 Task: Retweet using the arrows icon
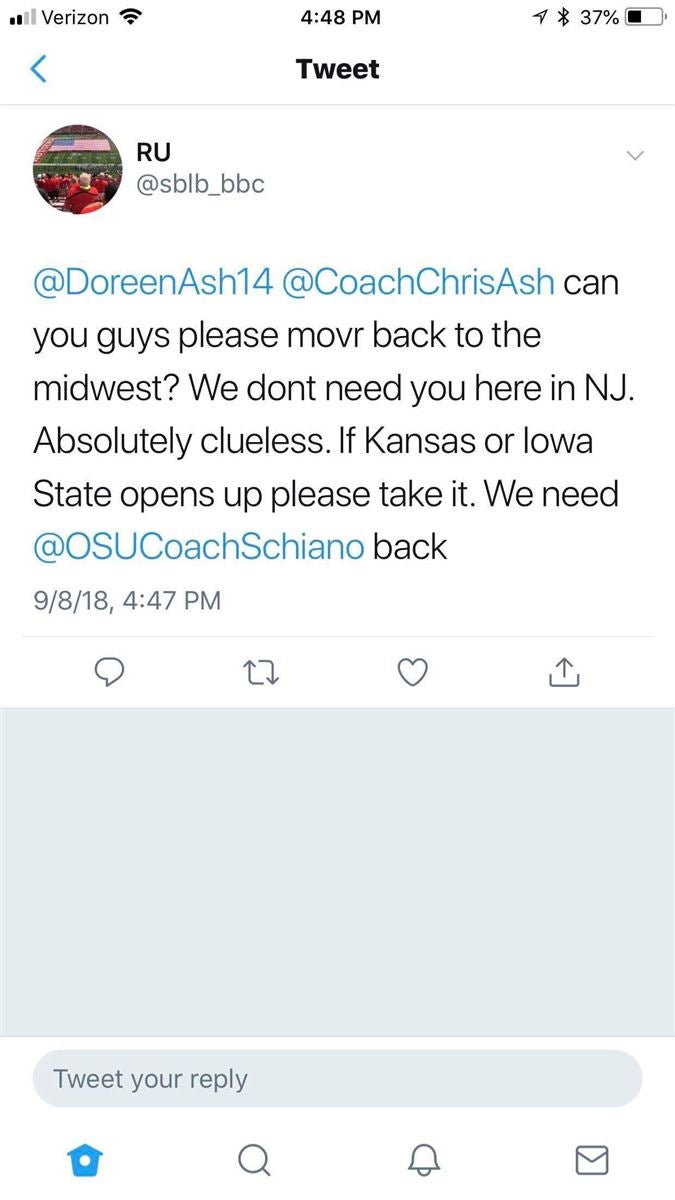[262, 673]
